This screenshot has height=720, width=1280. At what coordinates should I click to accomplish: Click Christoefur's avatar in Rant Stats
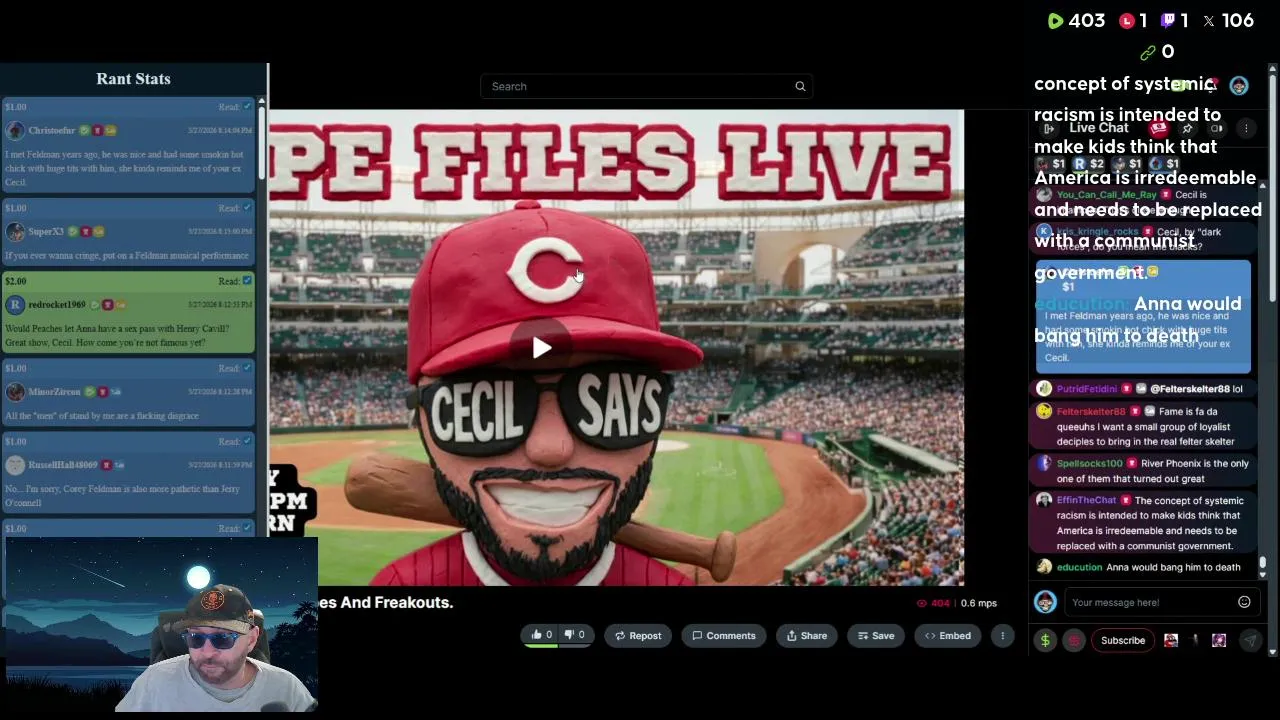15,130
